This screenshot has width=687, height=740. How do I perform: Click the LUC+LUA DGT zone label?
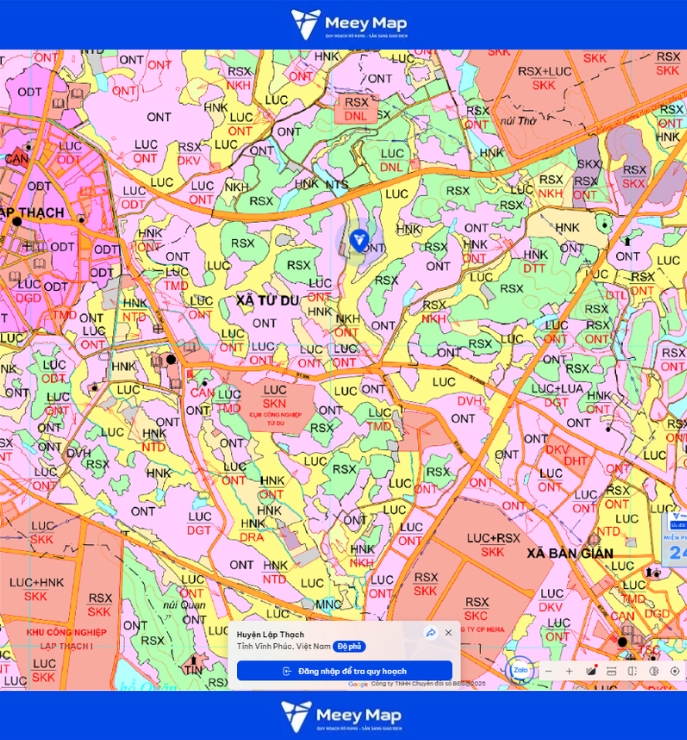pyautogui.click(x=557, y=395)
